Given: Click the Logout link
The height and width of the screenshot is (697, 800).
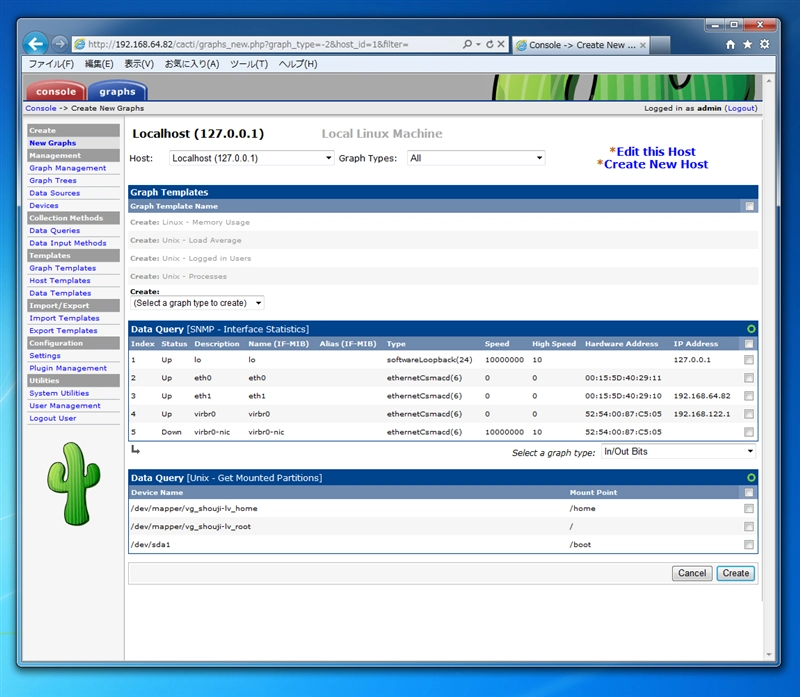Looking at the screenshot, I should [741, 108].
